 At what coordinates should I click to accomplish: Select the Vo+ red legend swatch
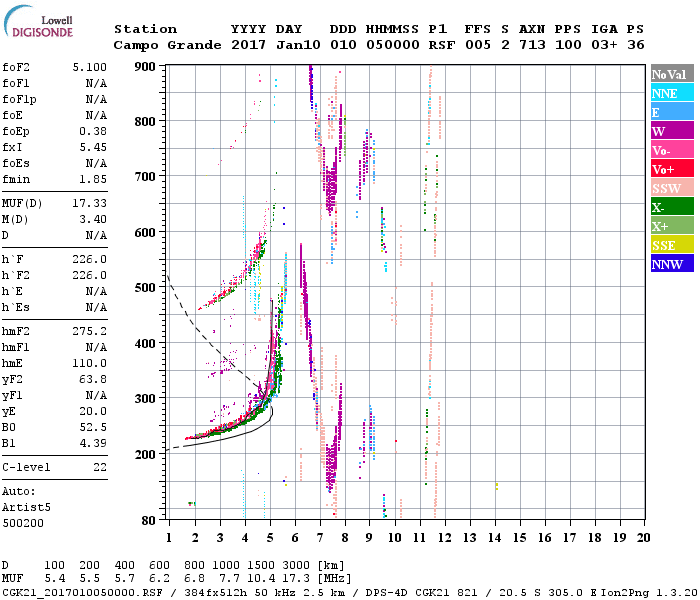(x=672, y=169)
